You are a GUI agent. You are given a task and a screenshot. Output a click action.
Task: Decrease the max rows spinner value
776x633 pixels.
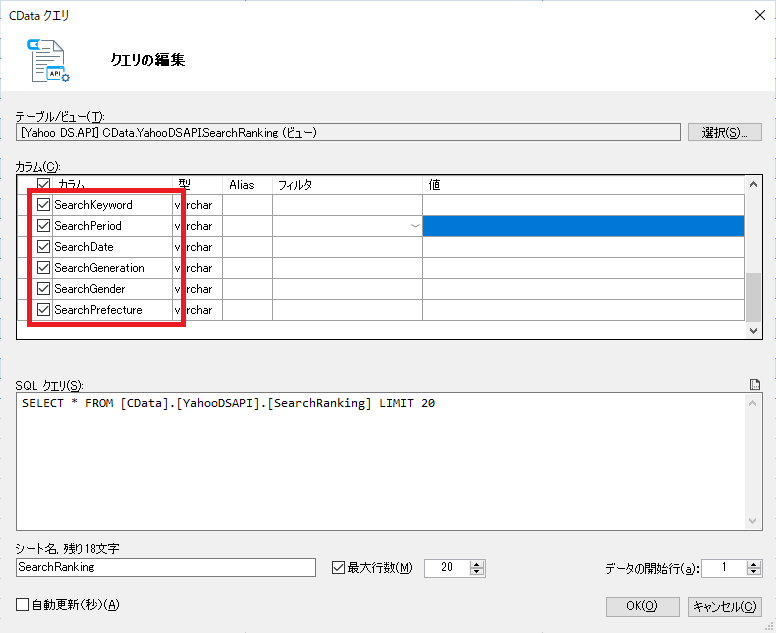tap(477, 572)
